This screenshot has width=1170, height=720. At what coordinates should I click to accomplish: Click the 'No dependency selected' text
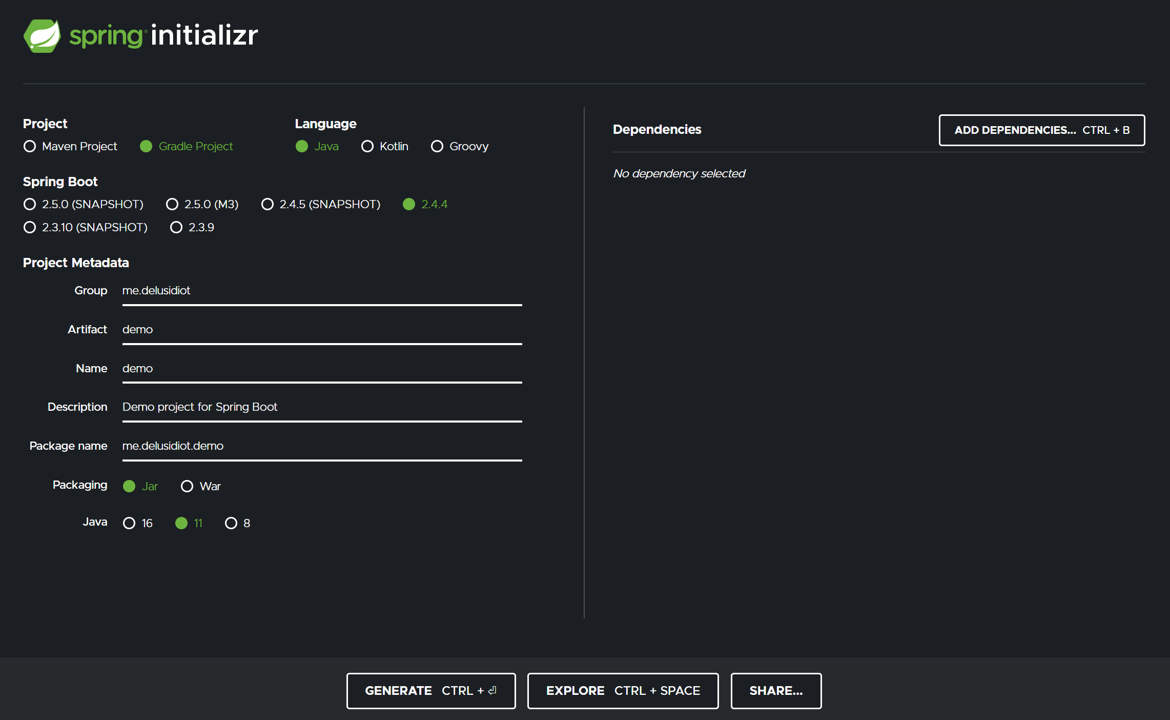click(x=679, y=174)
